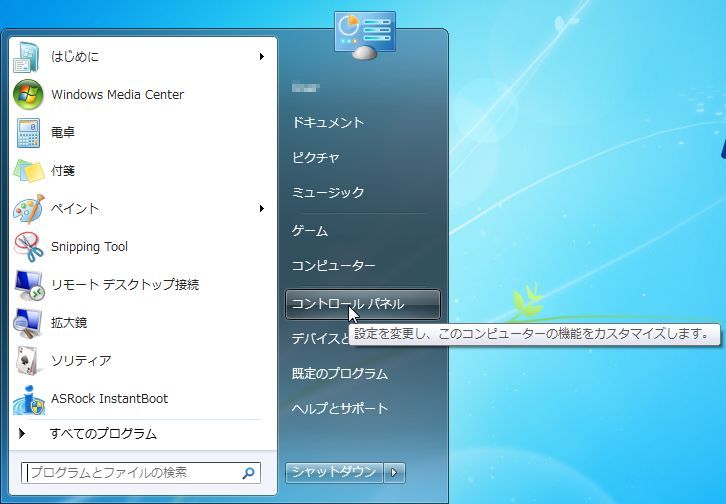The height and width of the screenshot is (504, 726).
Task: Select the リモート デスクトップ接続 label
Action: point(125,285)
